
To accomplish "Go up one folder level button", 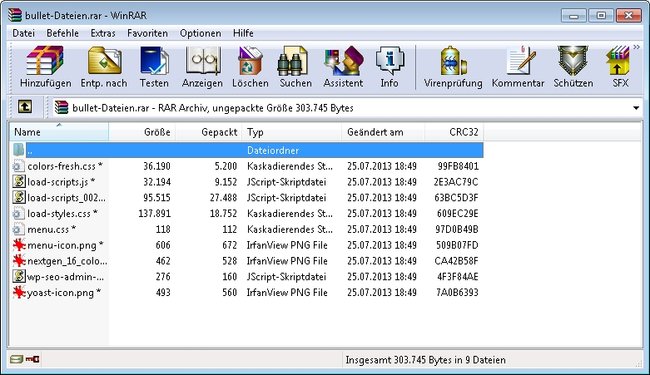I will 25,107.
